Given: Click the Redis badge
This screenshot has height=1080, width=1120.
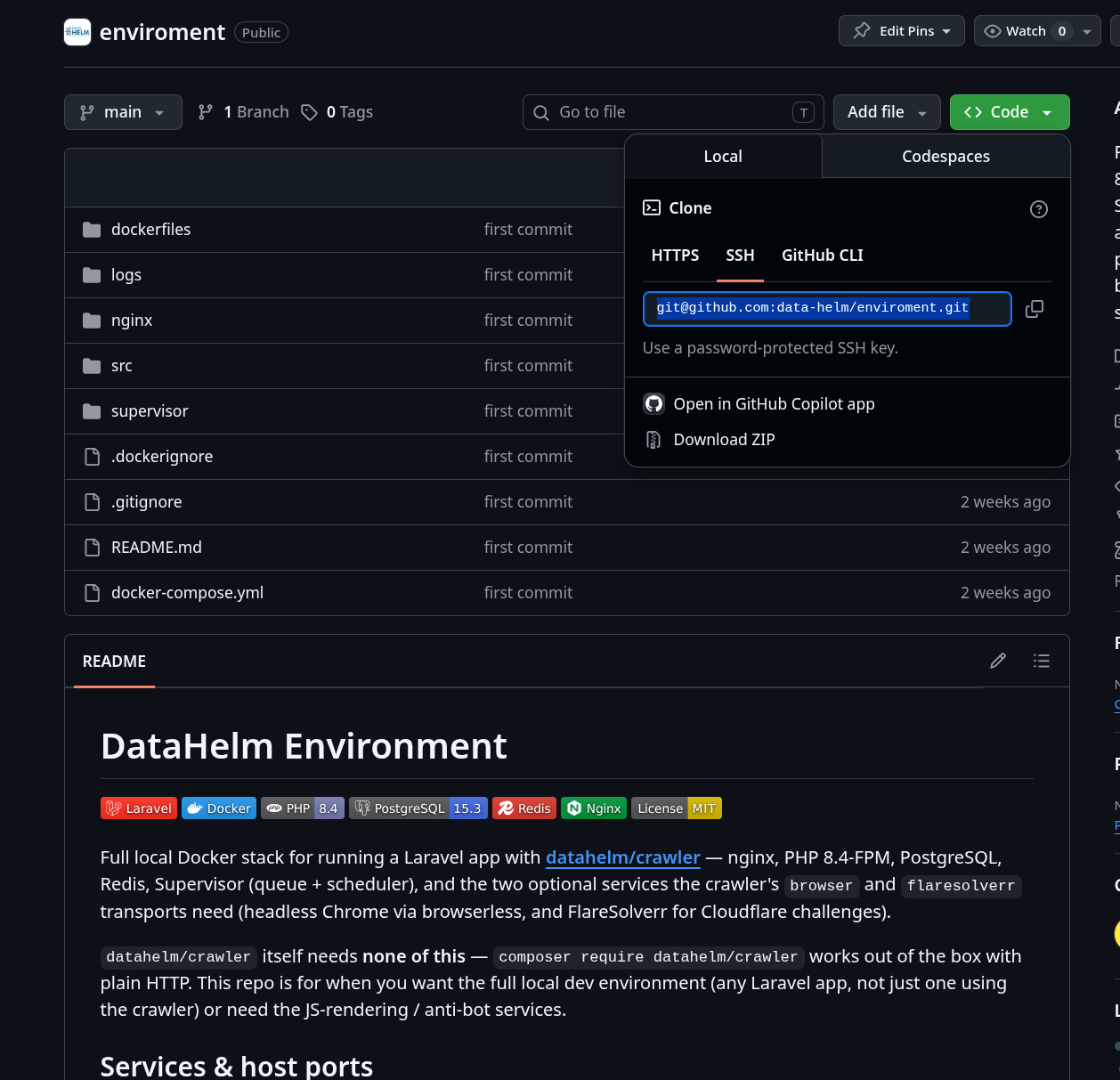Looking at the screenshot, I should coord(524,808).
